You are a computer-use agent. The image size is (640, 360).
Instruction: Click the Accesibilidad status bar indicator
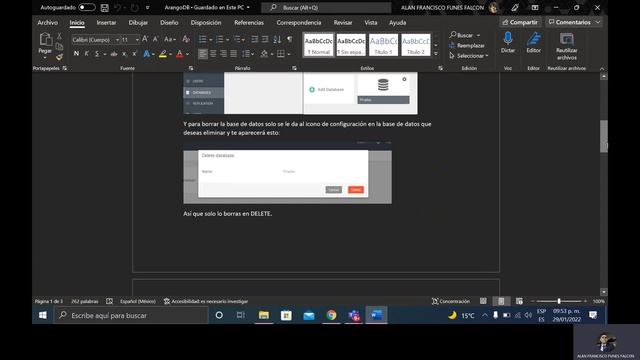(x=206, y=301)
